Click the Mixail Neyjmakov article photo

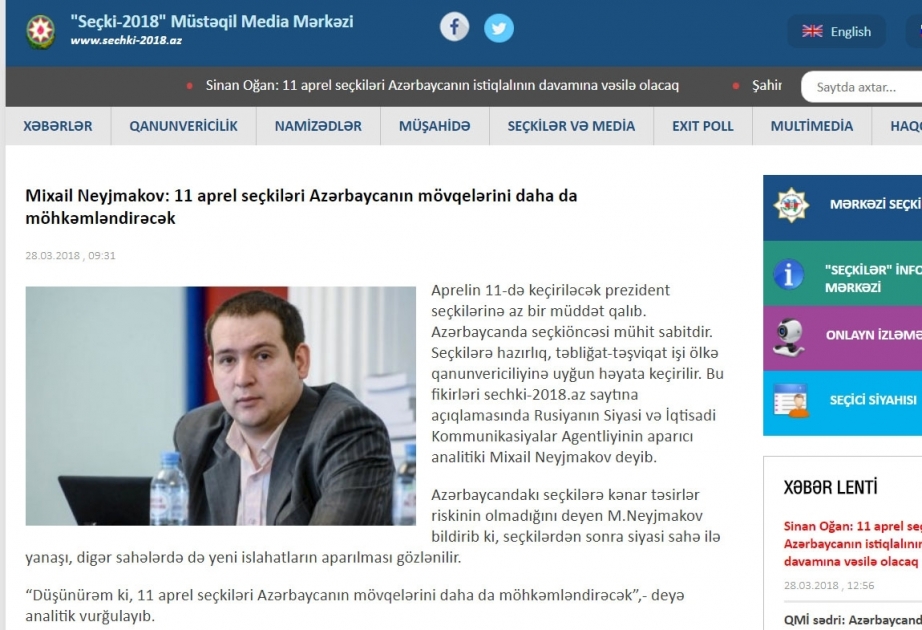pos(221,406)
